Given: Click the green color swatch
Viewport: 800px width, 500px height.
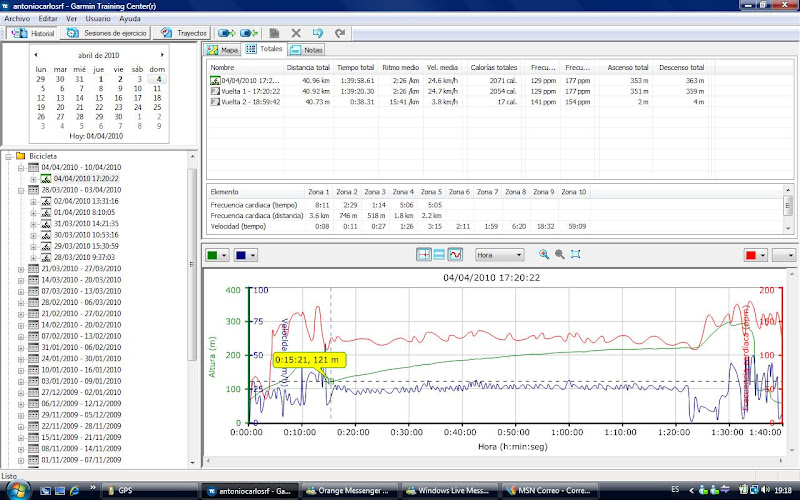Looking at the screenshot, I should tap(213, 255).
